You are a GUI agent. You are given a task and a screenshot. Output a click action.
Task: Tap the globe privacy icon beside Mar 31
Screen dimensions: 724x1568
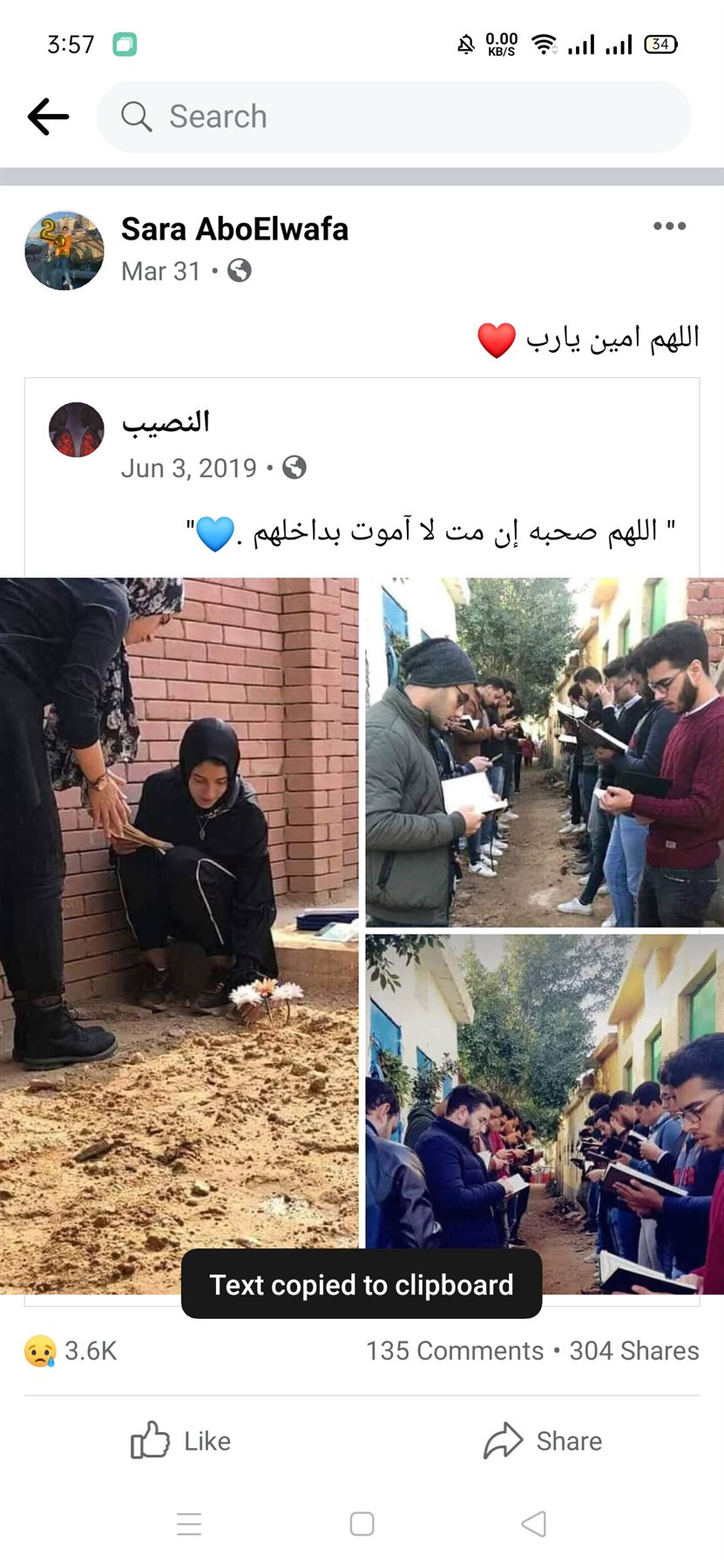[x=240, y=271]
